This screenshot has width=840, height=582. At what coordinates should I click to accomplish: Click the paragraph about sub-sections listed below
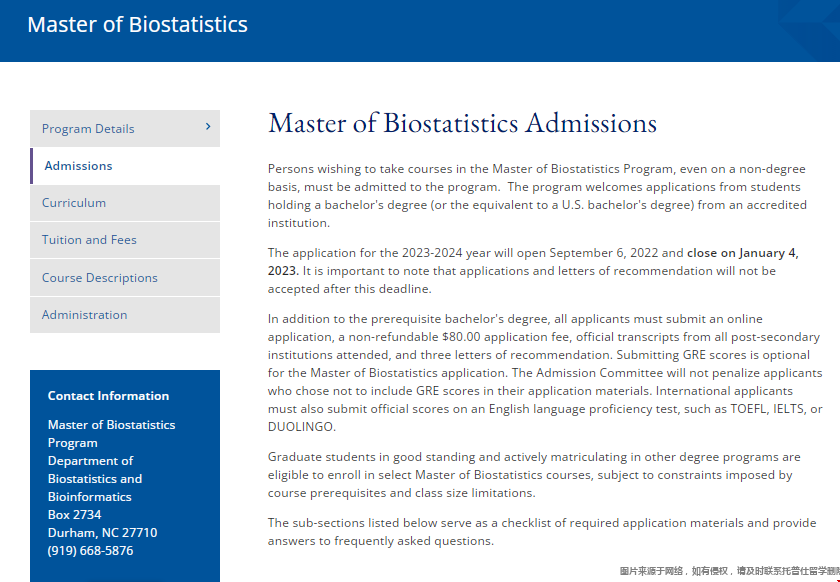[x=541, y=532]
